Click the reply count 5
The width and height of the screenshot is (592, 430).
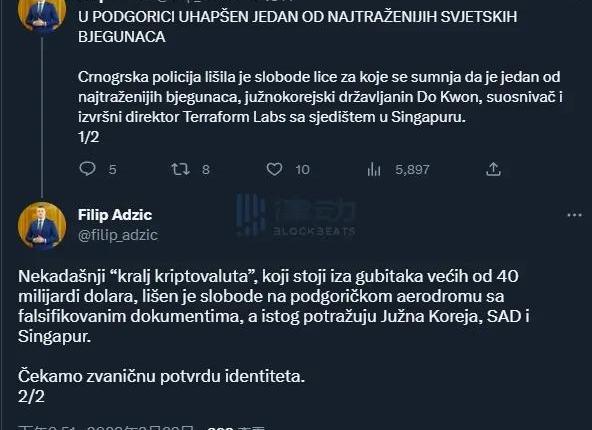112,170
